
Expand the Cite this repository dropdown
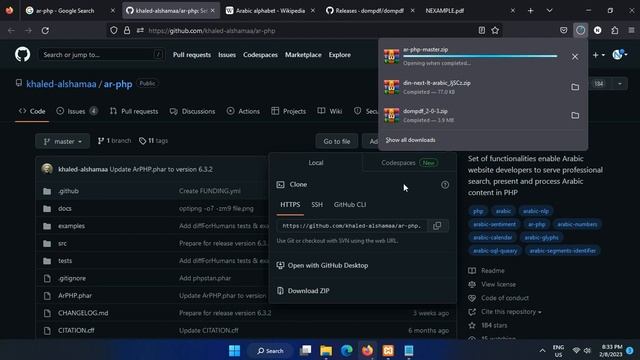coord(511,312)
